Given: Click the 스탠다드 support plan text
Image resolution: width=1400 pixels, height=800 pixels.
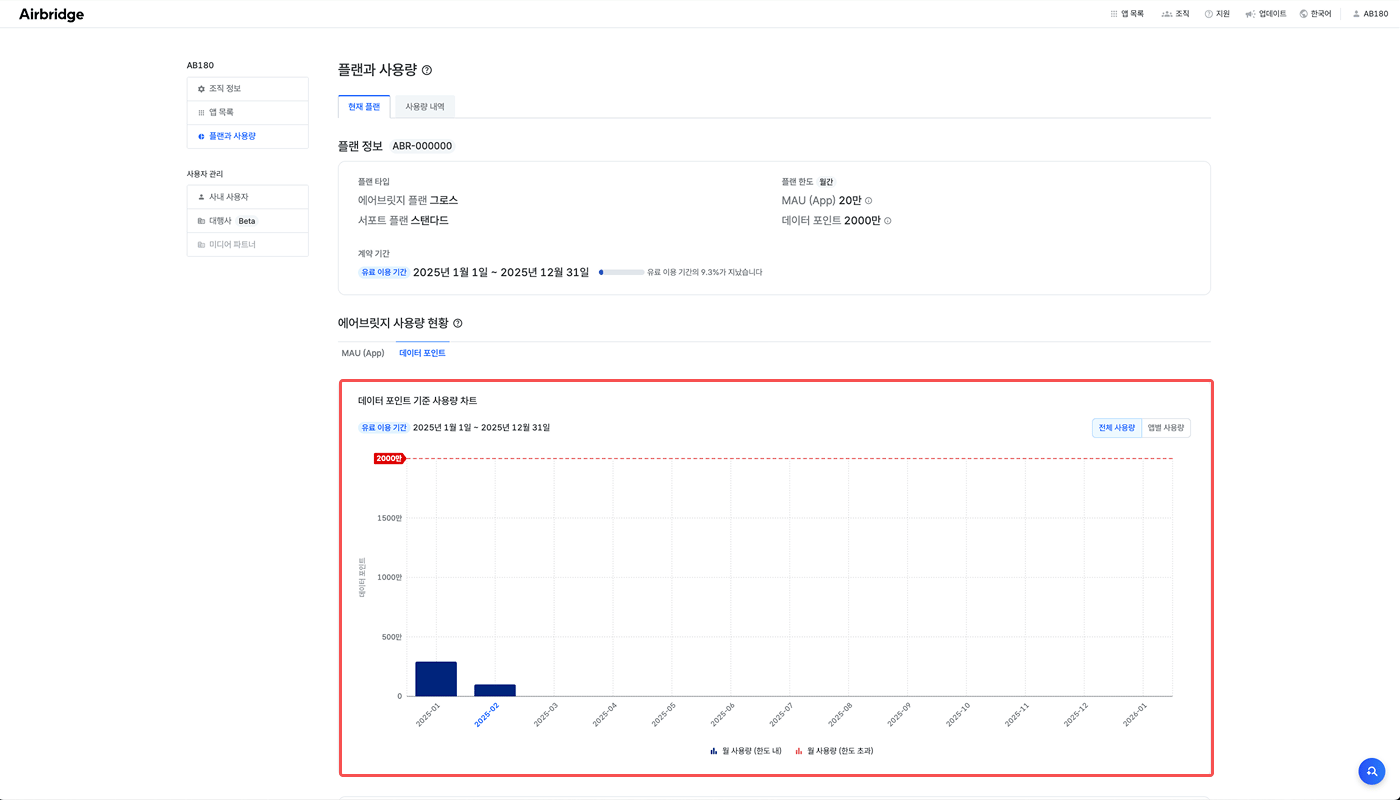Looking at the screenshot, I should [430, 220].
